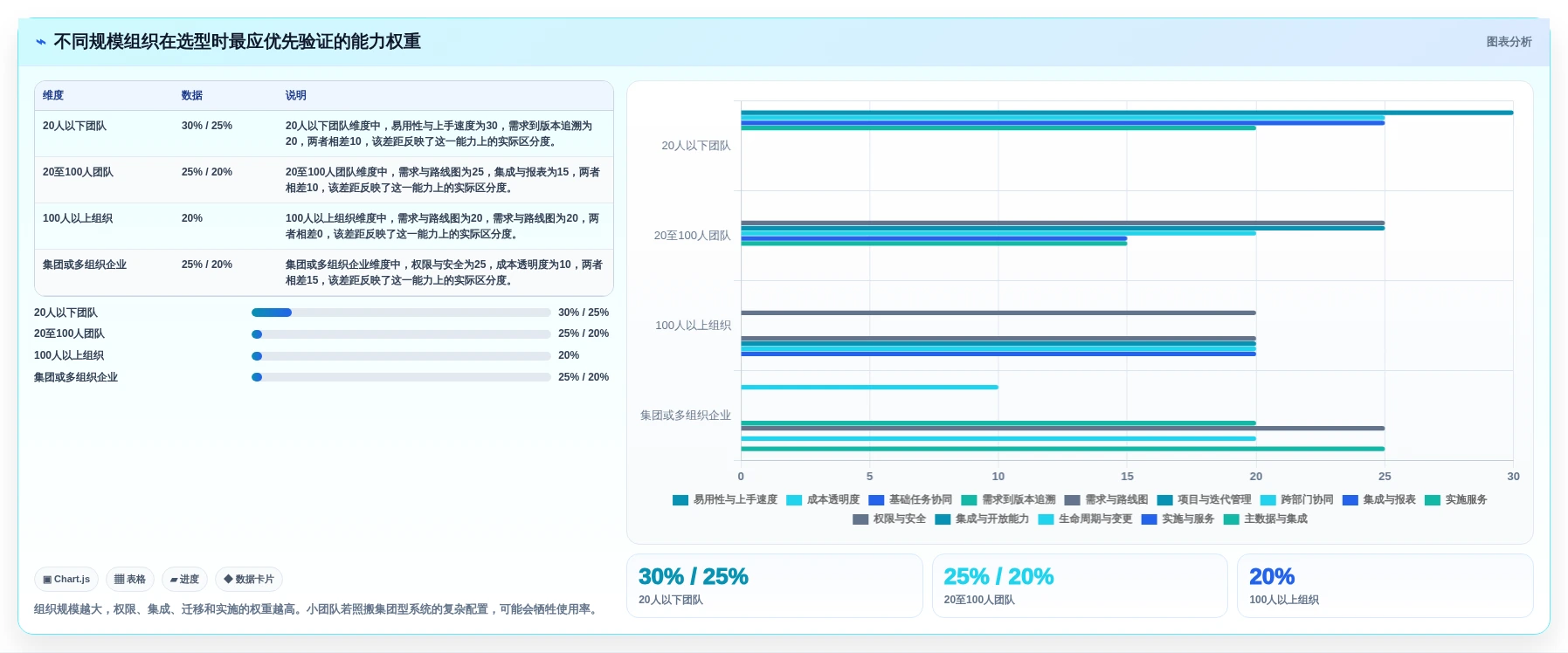Click the blue icon beside the card title
1568x653 pixels.
[x=41, y=42]
